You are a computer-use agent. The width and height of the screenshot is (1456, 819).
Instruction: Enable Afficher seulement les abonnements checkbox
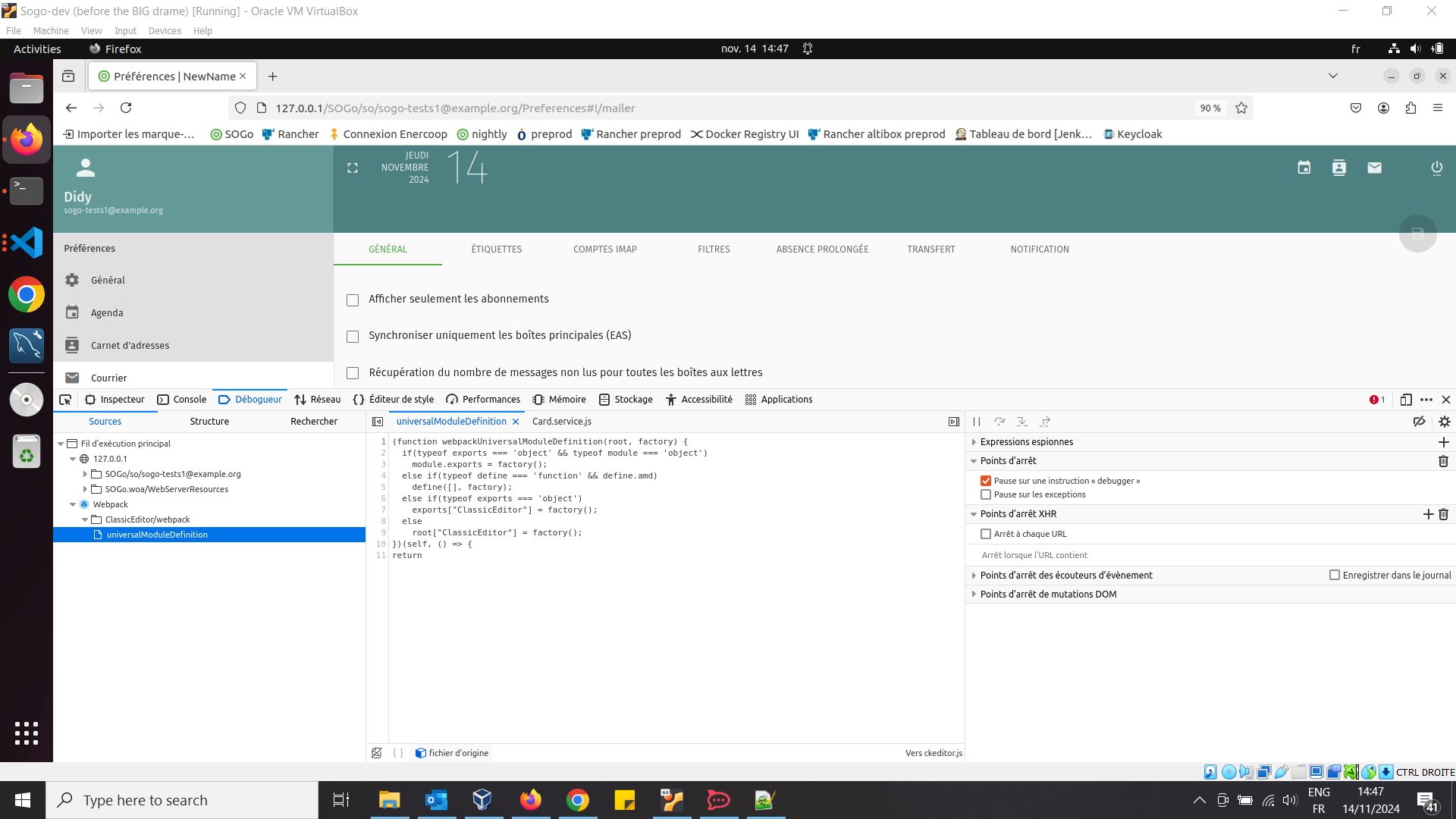[x=353, y=300]
